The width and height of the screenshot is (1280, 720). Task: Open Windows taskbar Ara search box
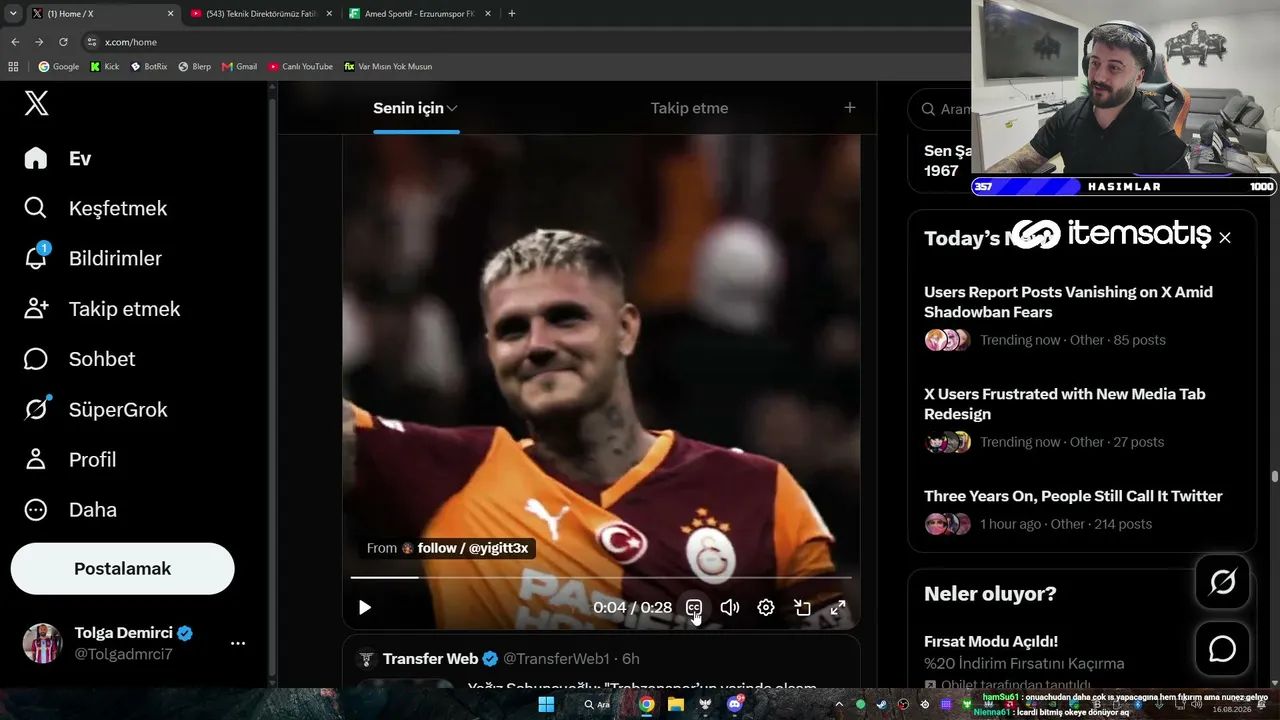(598, 704)
